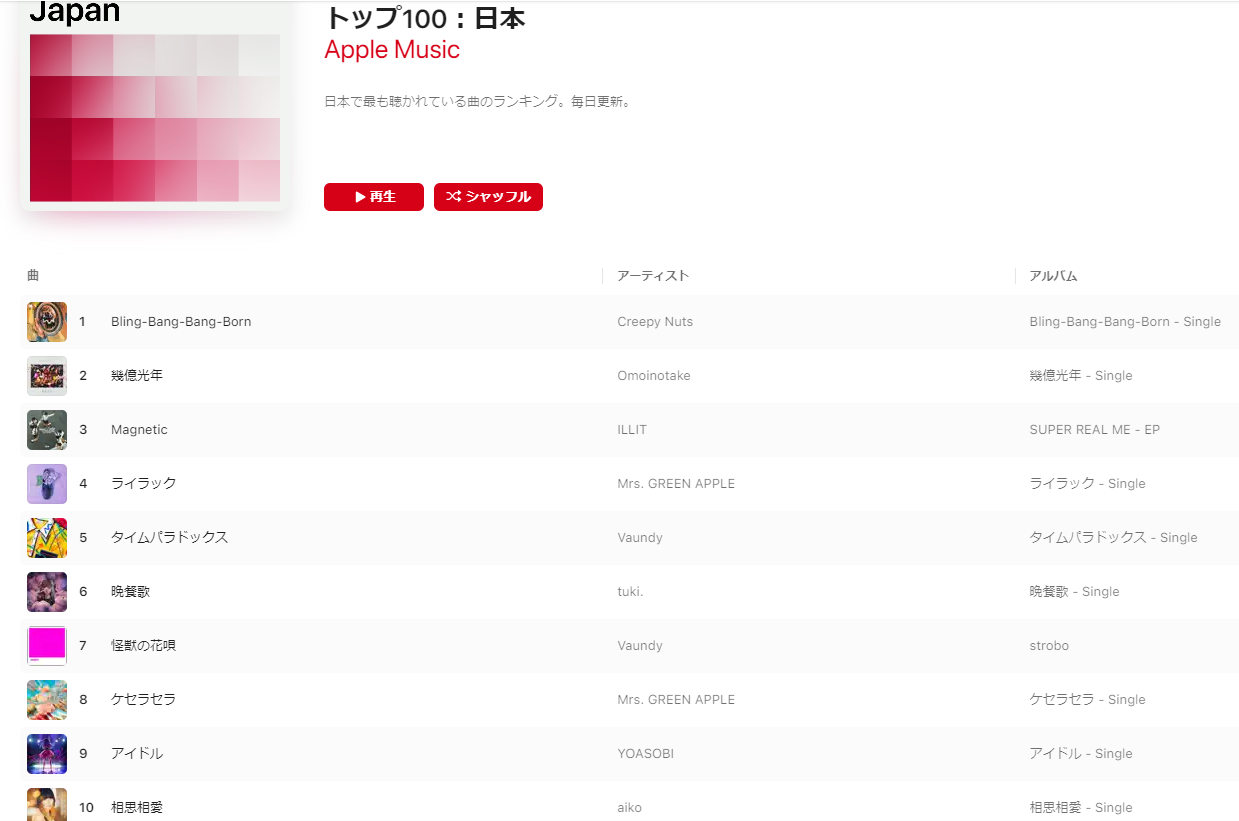Click the 晩餐歌 album artwork icon
Viewport: 1239px width, 821px height.
[47, 592]
